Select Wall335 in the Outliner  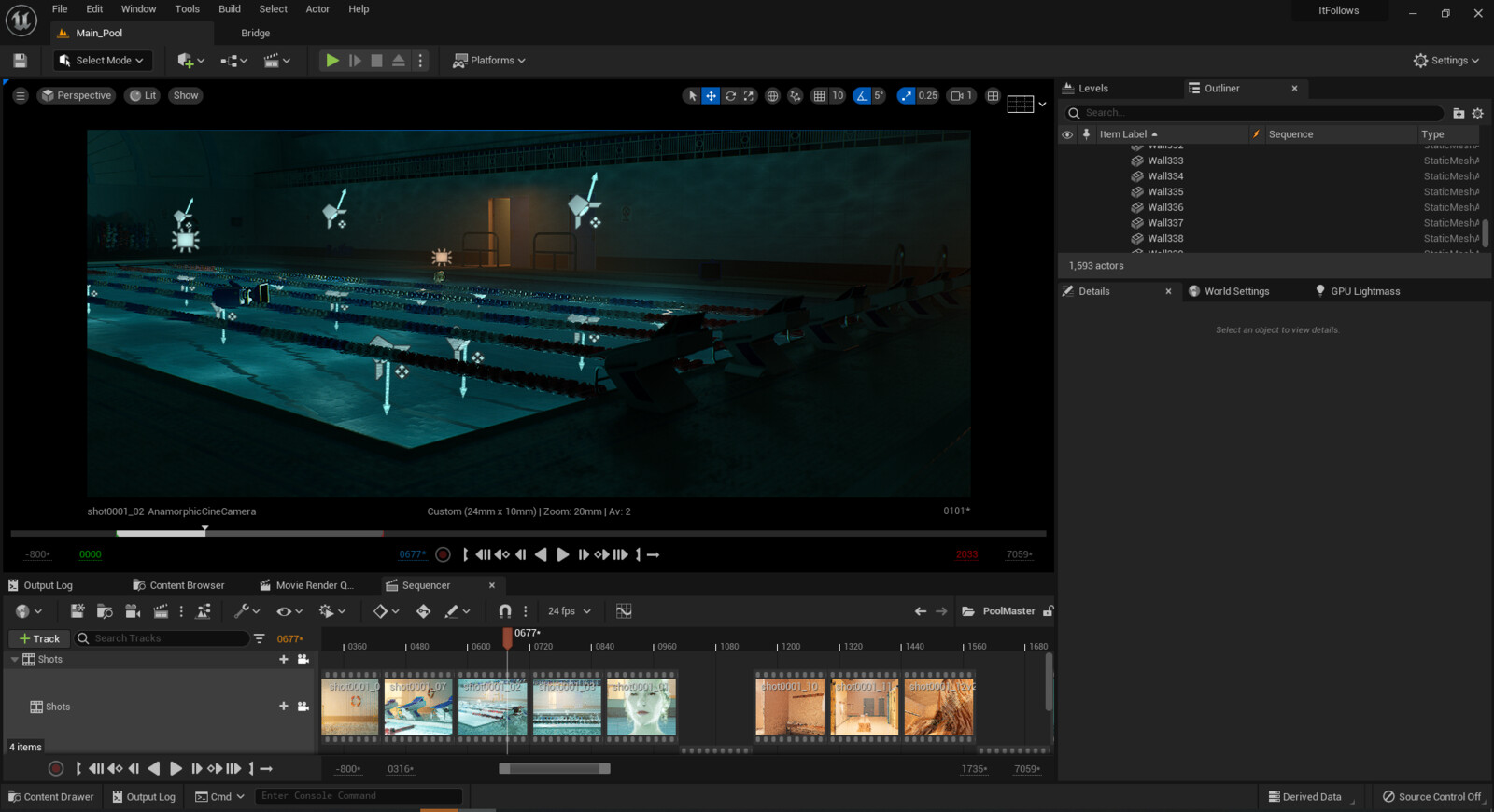[x=1165, y=191]
